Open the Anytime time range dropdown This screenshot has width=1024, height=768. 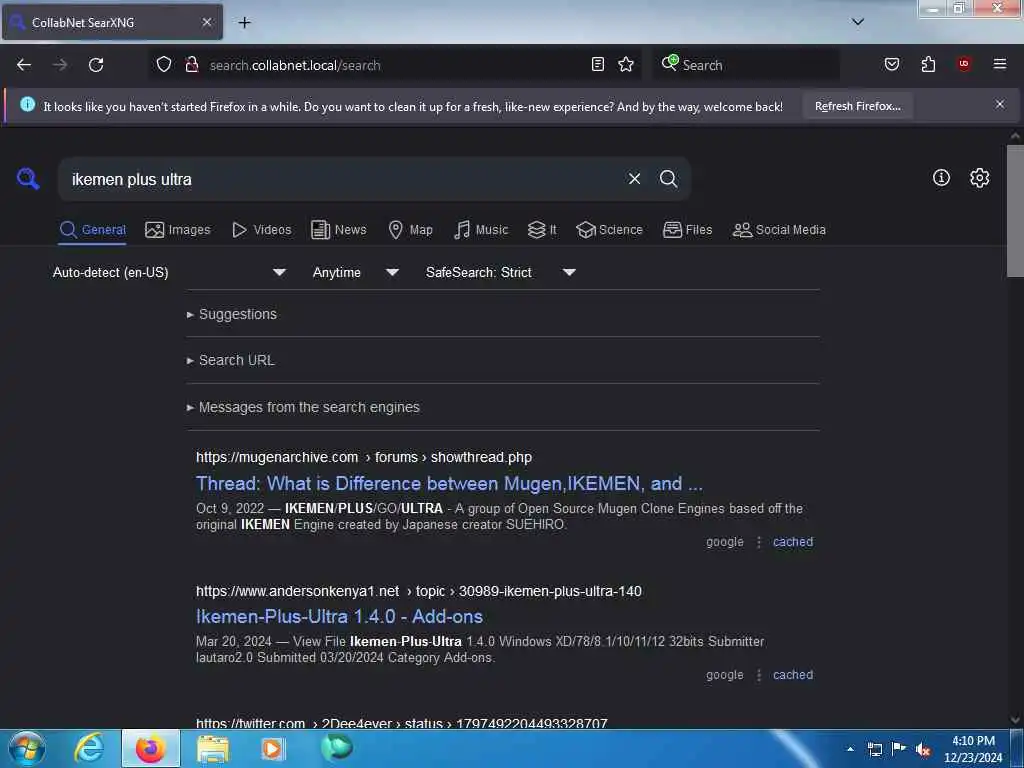coord(355,272)
